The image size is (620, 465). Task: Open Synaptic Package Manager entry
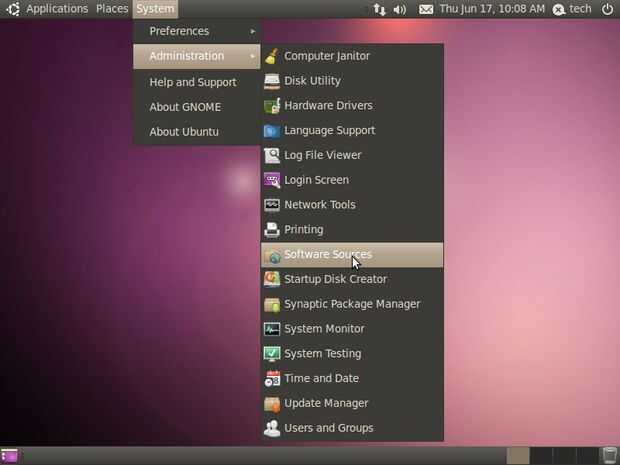click(352, 304)
